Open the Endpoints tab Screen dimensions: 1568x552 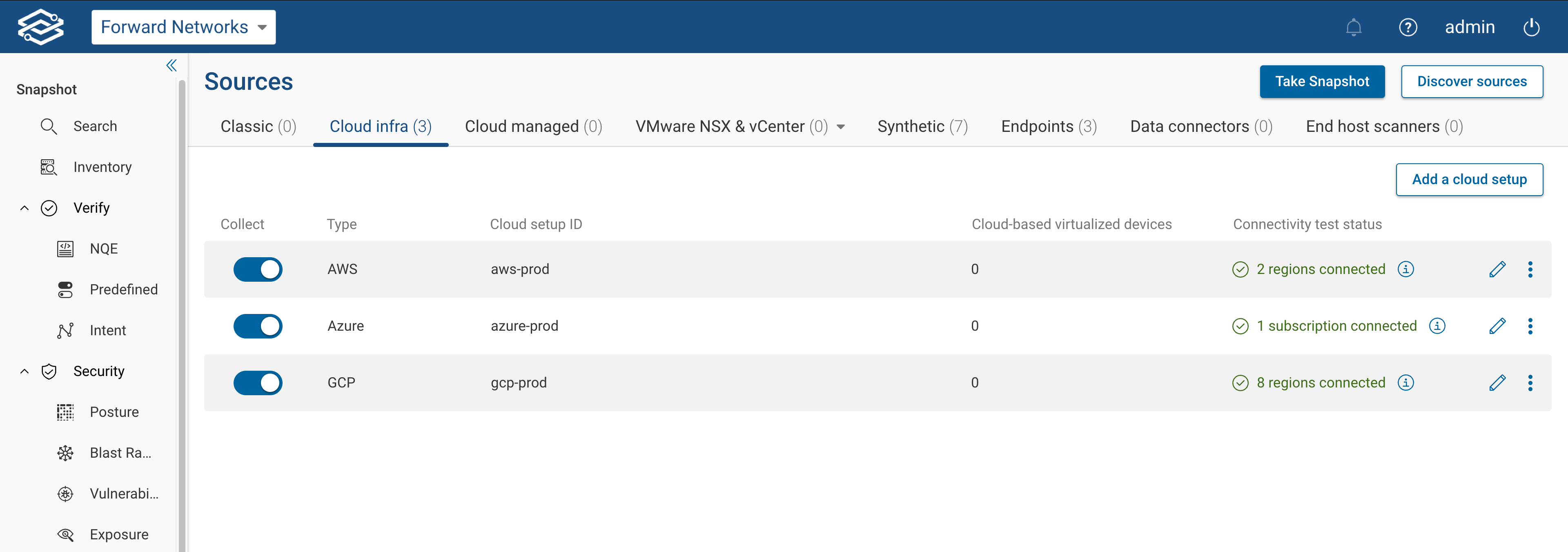(x=1048, y=127)
